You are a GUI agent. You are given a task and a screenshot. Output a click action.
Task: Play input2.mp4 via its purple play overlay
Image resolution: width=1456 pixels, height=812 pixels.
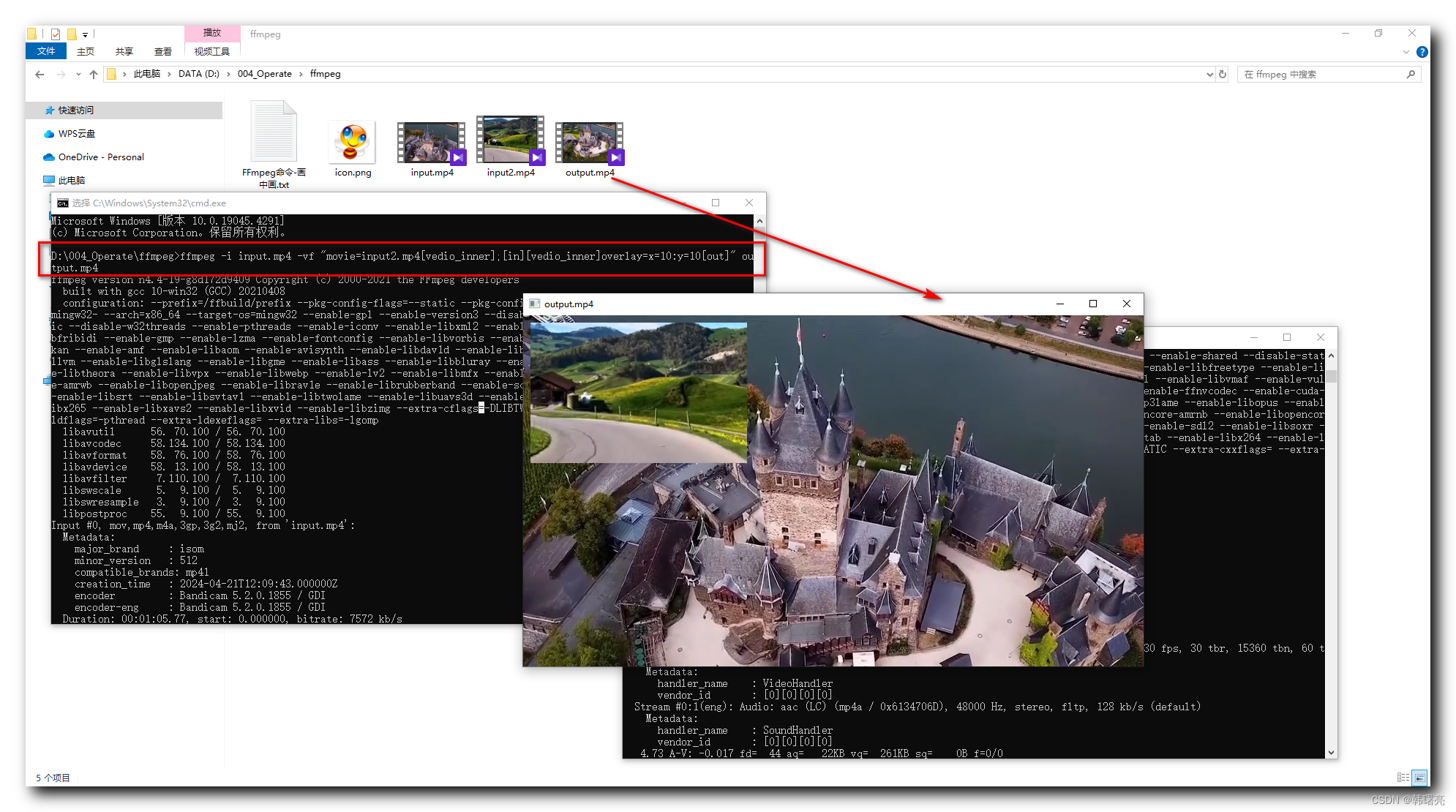pos(536,157)
